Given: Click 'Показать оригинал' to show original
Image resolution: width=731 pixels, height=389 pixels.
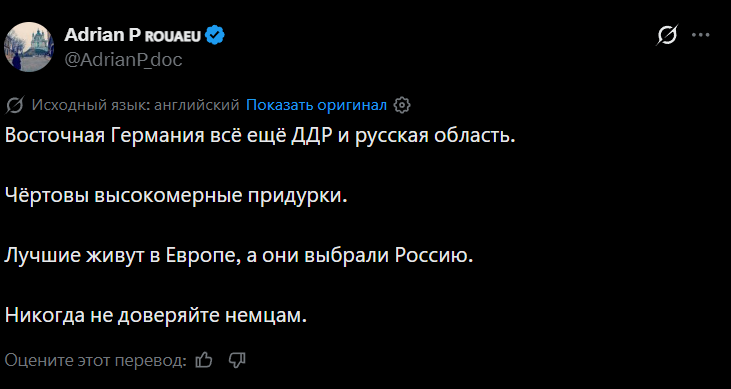Looking at the screenshot, I should click(x=316, y=105).
